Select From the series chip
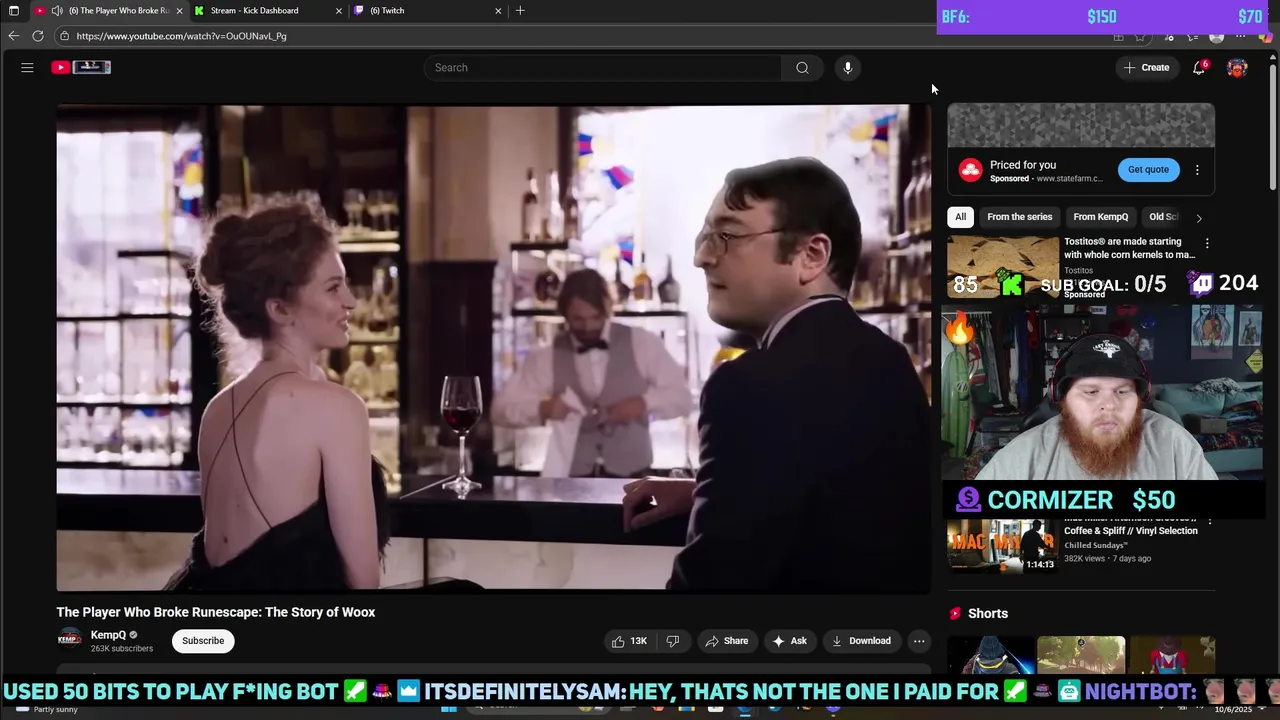 [x=1019, y=217]
